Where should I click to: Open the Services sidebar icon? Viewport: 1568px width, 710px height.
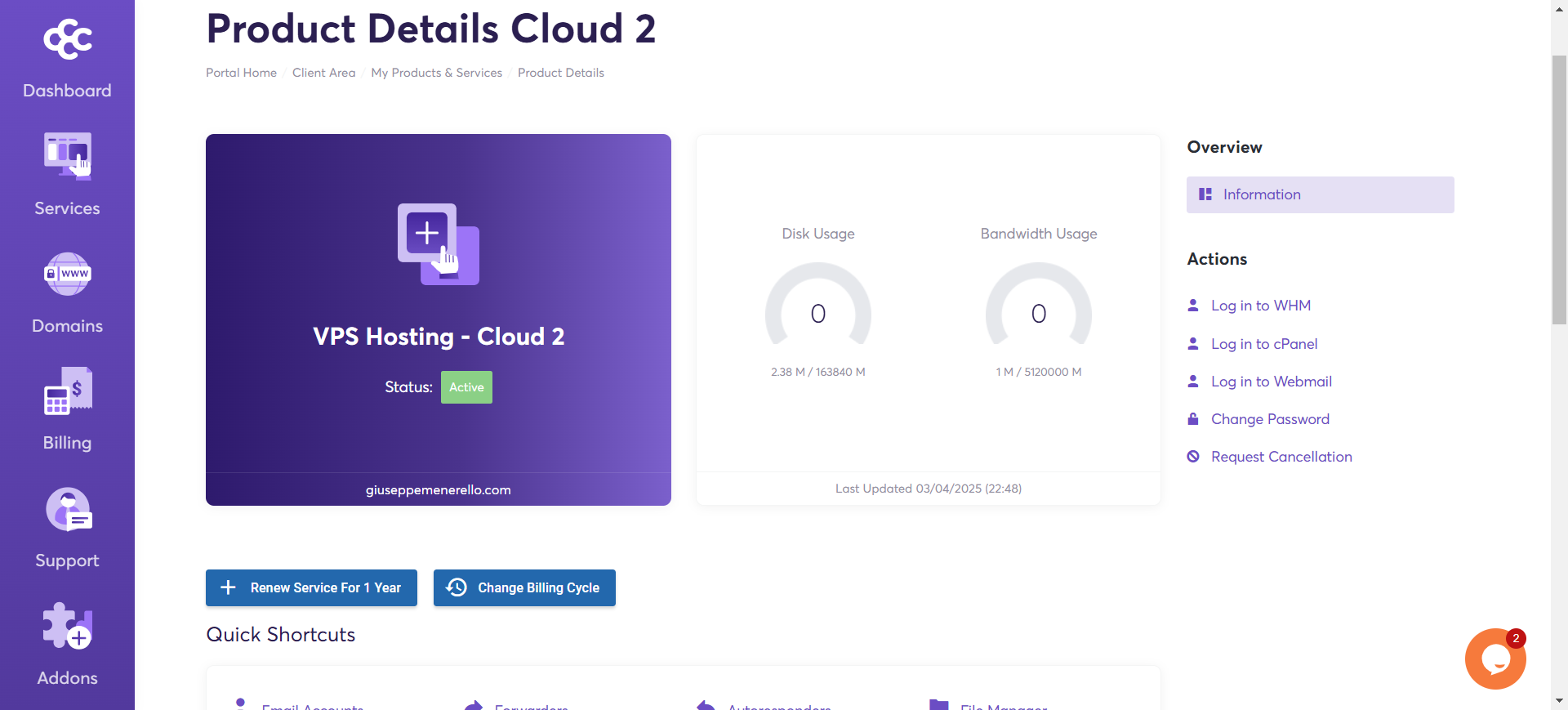[x=67, y=155]
